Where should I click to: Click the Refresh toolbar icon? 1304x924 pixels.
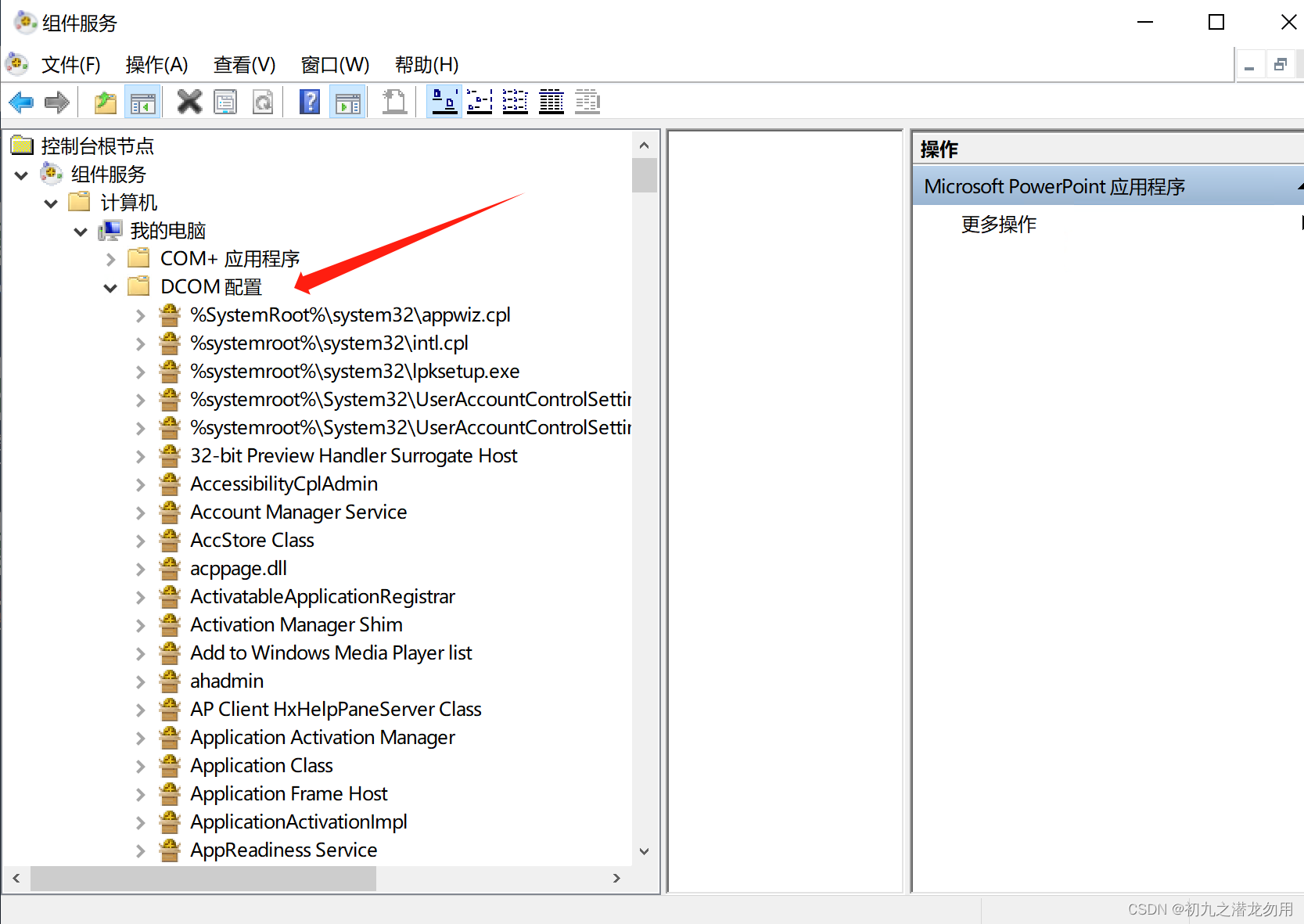coord(264,102)
